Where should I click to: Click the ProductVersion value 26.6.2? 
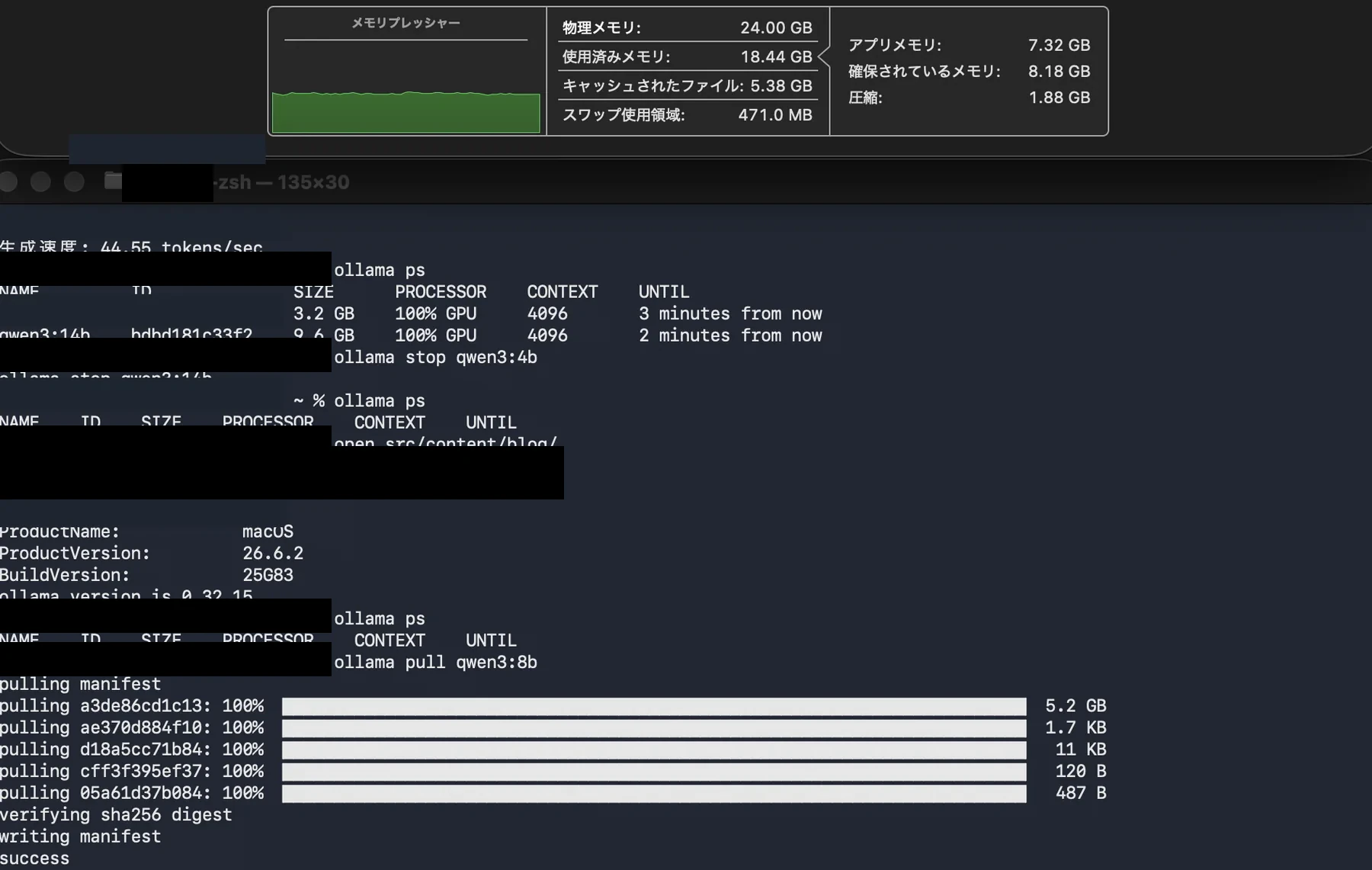click(x=273, y=554)
